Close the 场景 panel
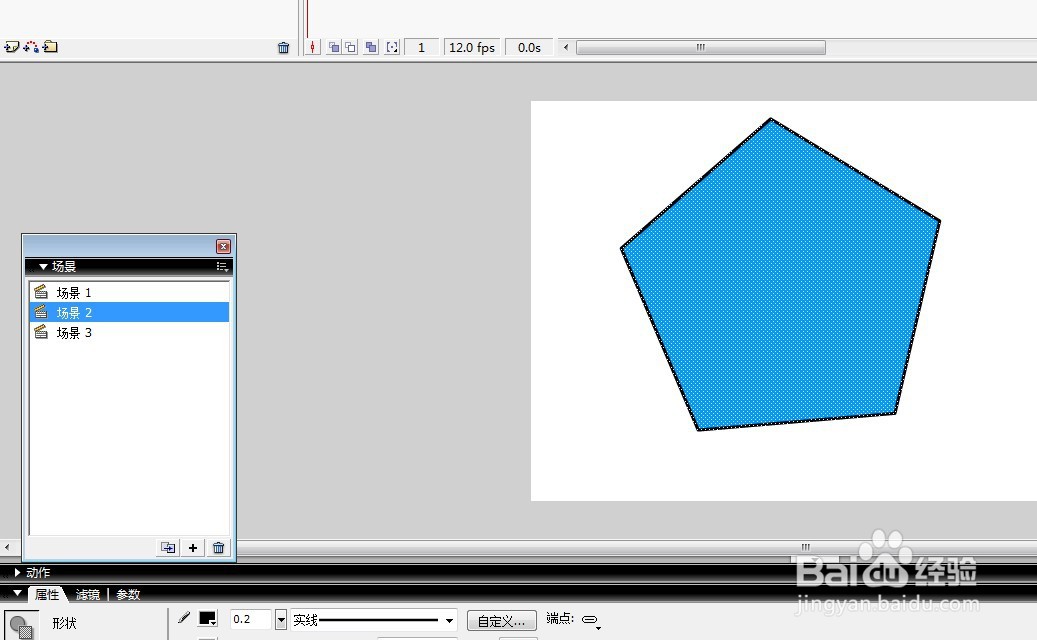The height and width of the screenshot is (640, 1037). click(224, 247)
